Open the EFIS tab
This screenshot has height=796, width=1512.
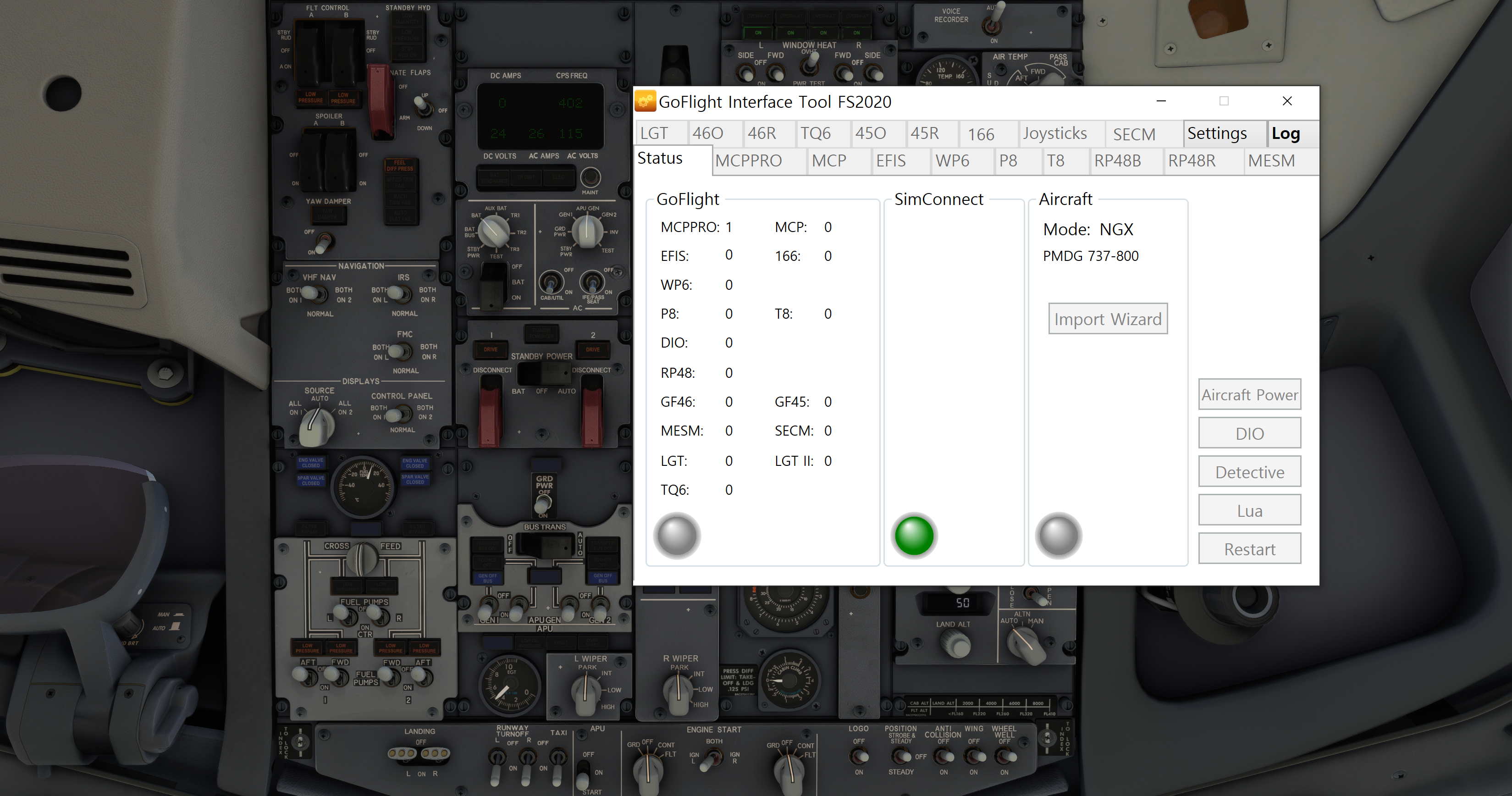901,161
